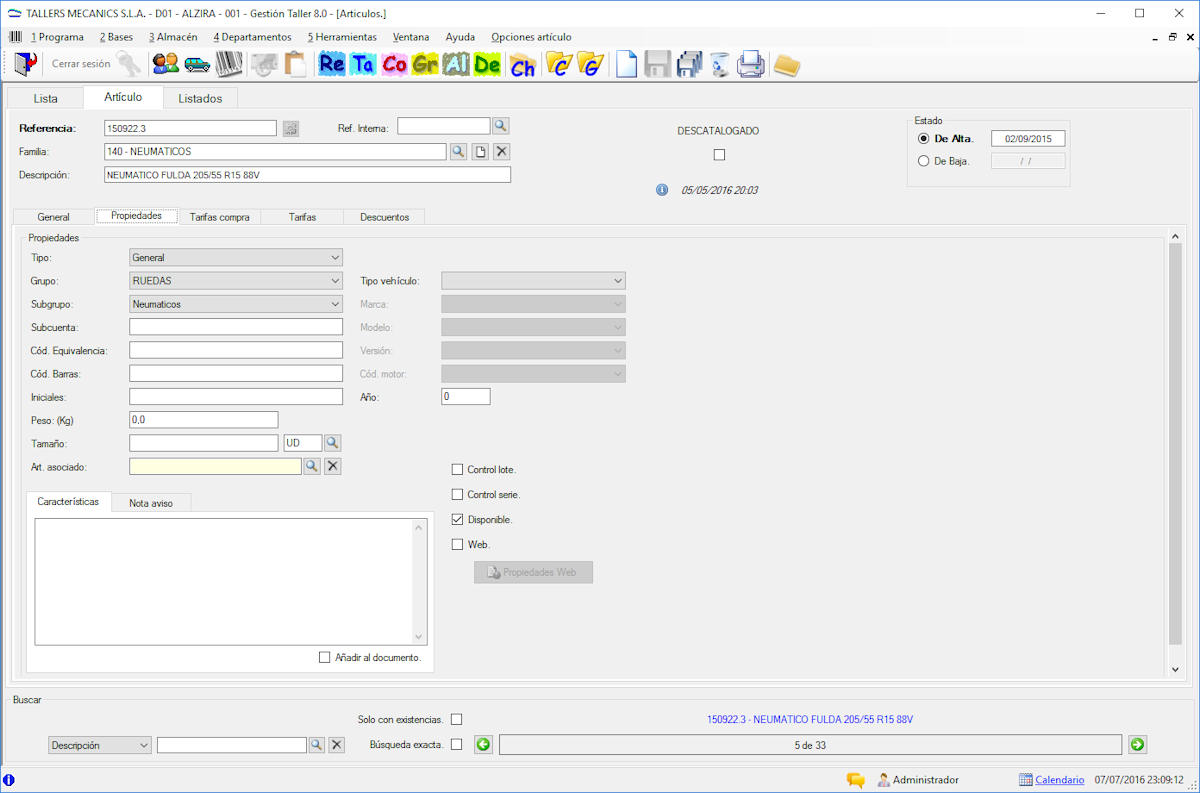The width and height of the screenshot is (1200, 793).
Task: Run search with the Buscar magnifier icon
Action: tap(316, 745)
